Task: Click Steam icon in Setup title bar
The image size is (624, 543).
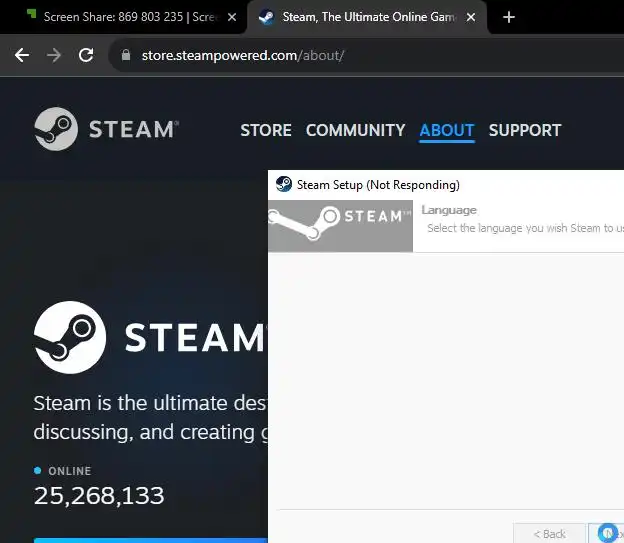Action: point(284,184)
